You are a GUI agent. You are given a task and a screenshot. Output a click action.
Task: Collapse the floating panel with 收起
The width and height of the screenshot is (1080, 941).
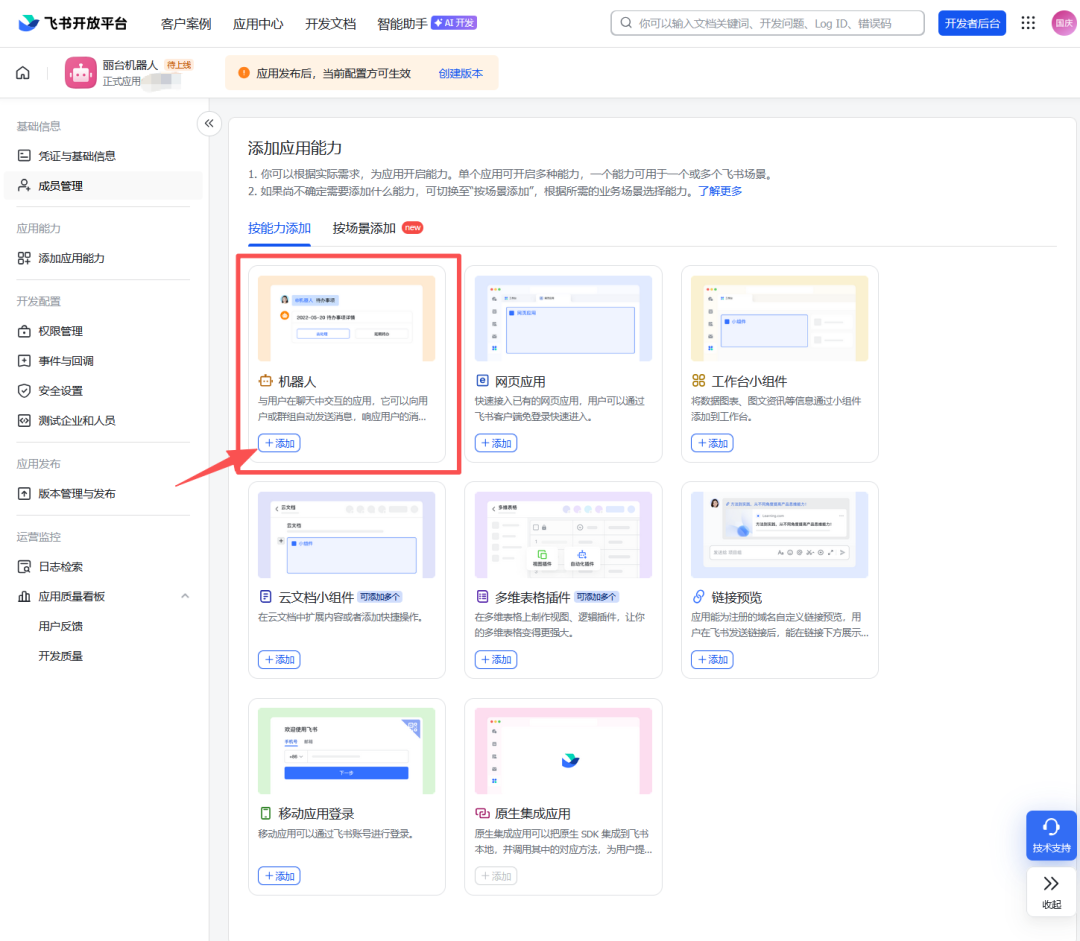(1051, 892)
